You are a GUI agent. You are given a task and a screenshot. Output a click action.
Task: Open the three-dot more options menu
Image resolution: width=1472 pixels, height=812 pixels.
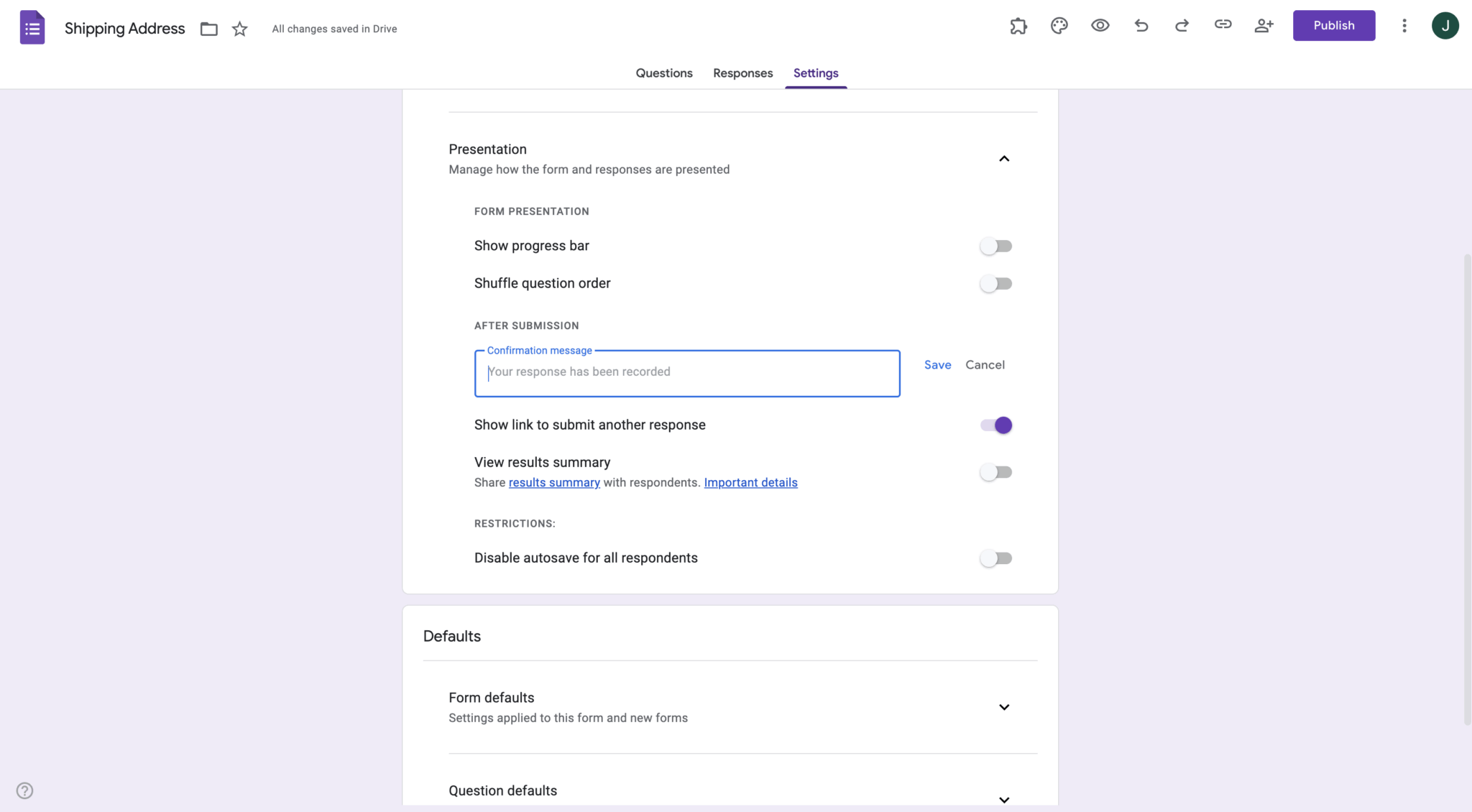[1404, 25]
